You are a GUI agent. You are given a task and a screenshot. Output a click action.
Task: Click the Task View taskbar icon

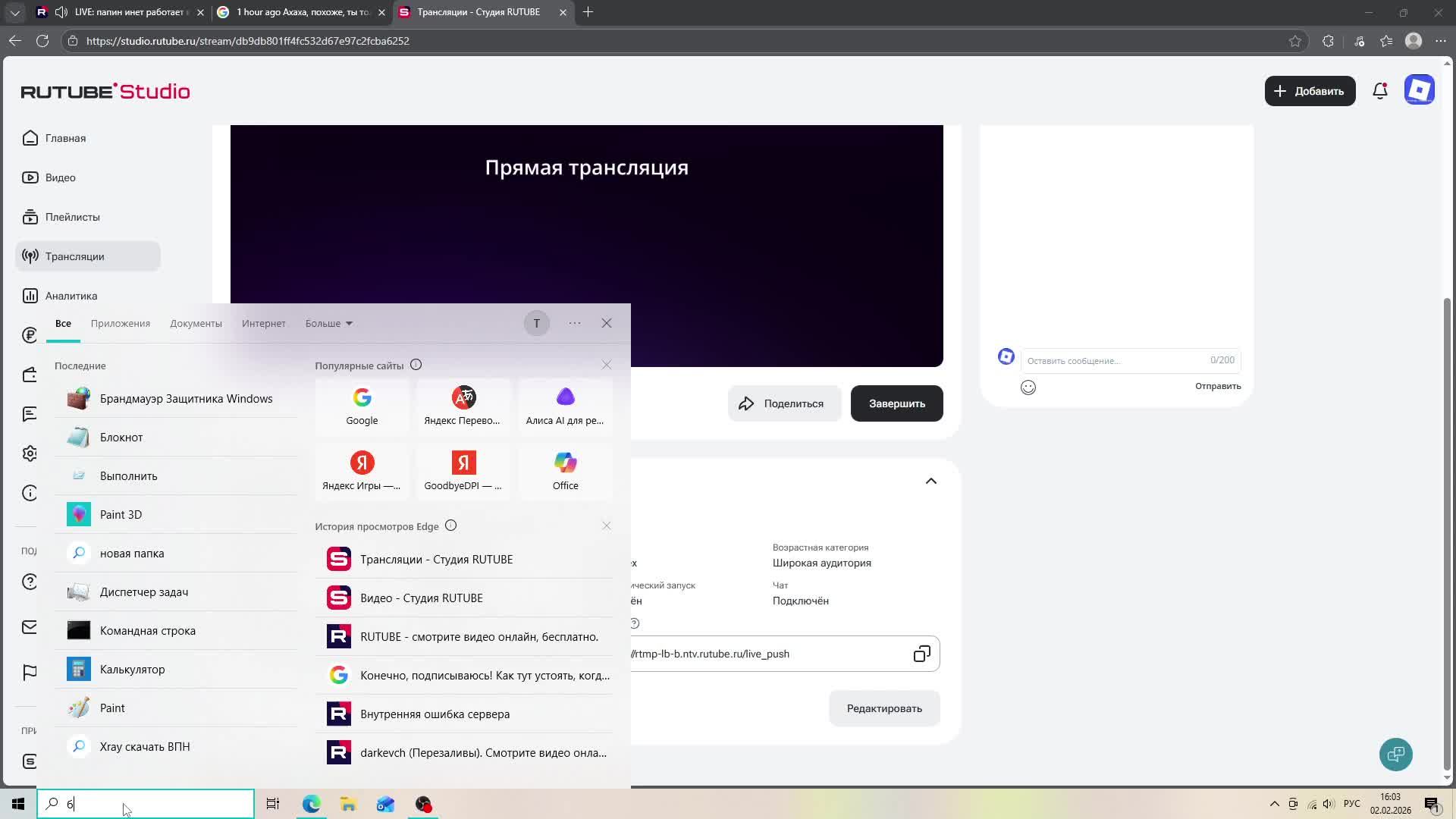coord(273,804)
